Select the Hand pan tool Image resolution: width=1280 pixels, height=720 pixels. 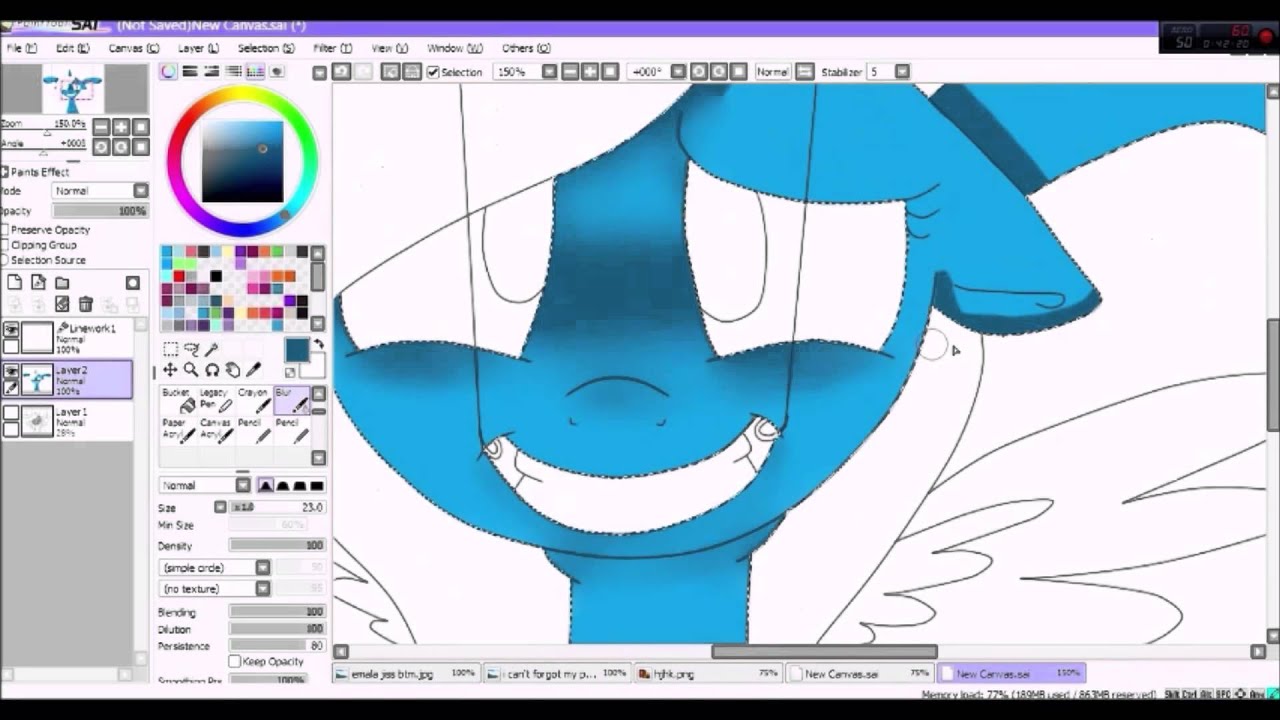click(232, 370)
